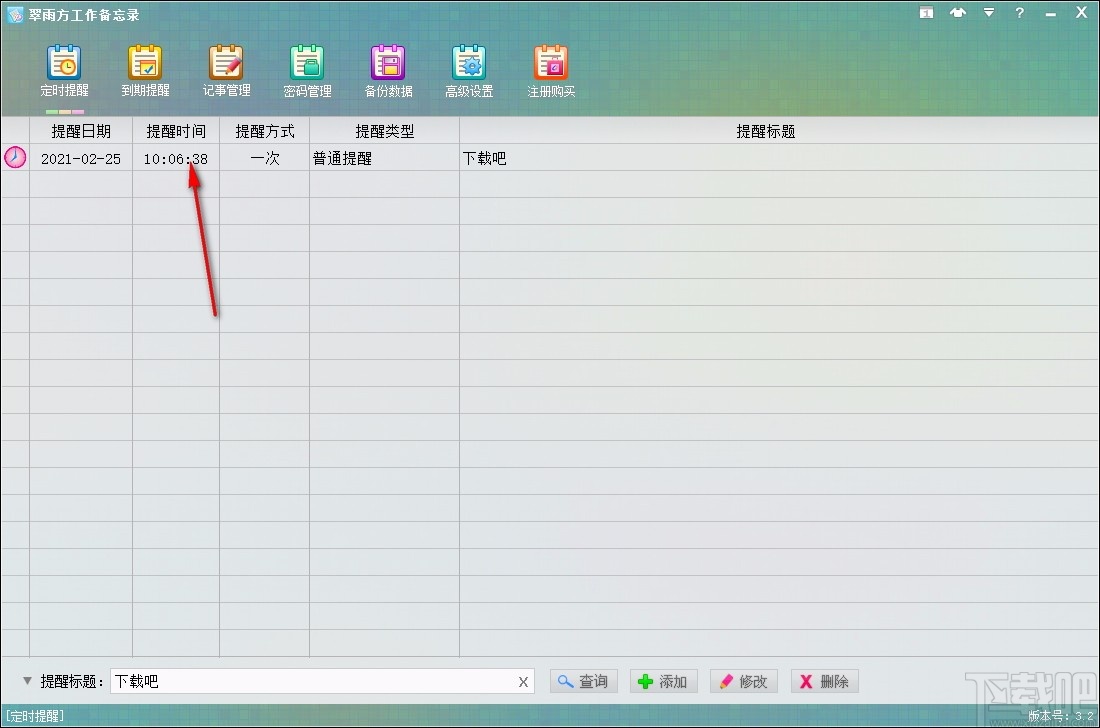This screenshot has width=1100, height=728.
Task: Click the app logo icon in the title bar
Action: 14,14
